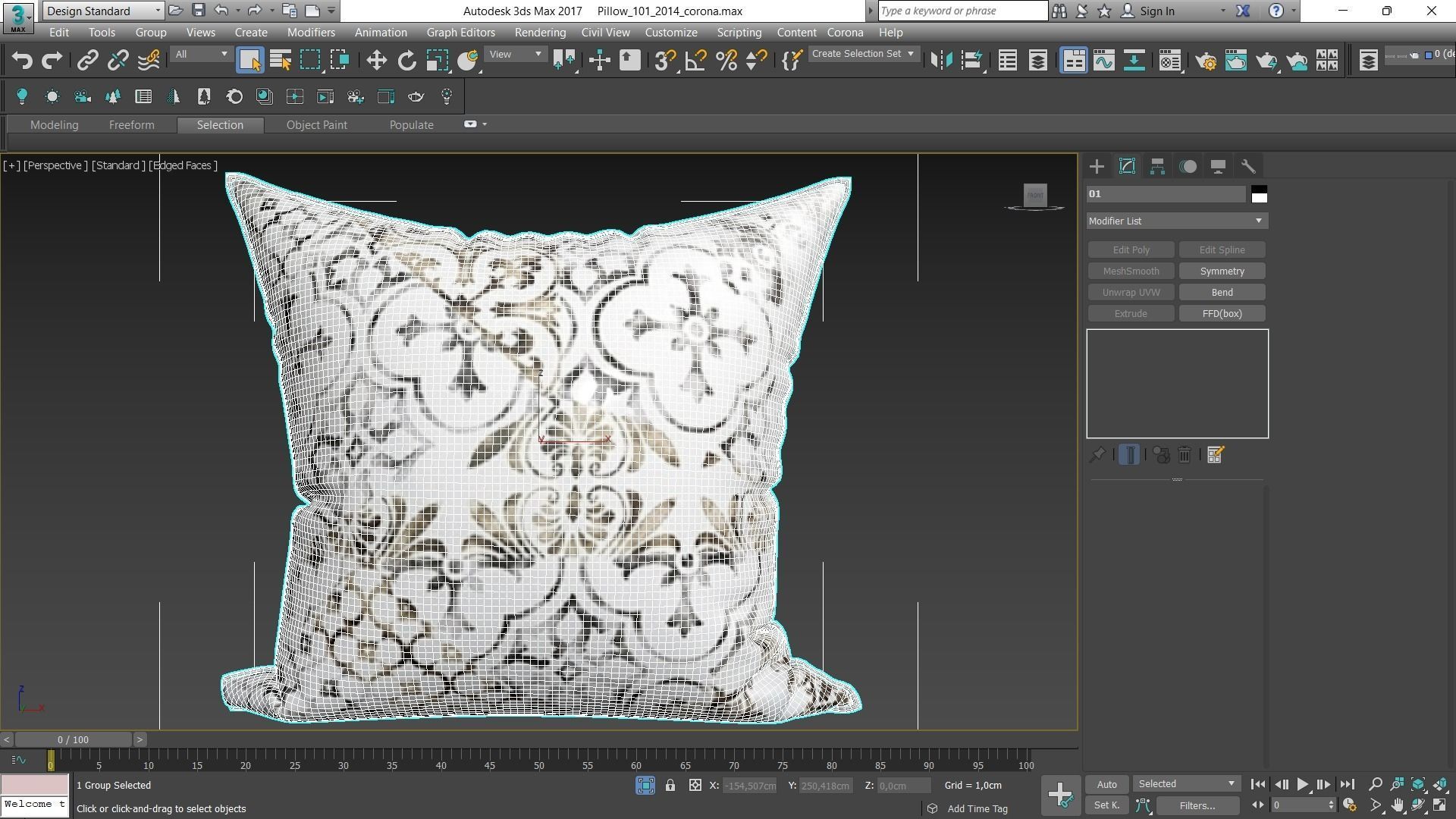Toggle Percent Snap button
This screenshot has height=819, width=1456.
click(726, 61)
